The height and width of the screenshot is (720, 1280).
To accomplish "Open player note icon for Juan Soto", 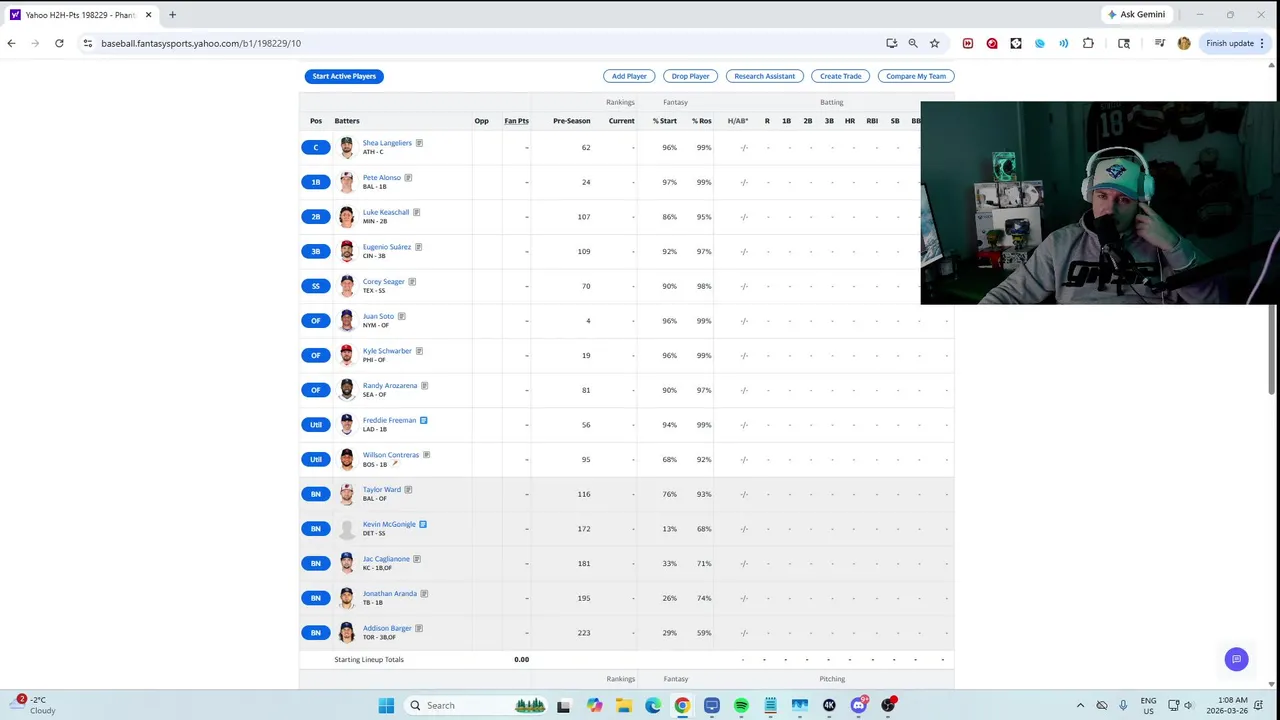I will (x=402, y=316).
